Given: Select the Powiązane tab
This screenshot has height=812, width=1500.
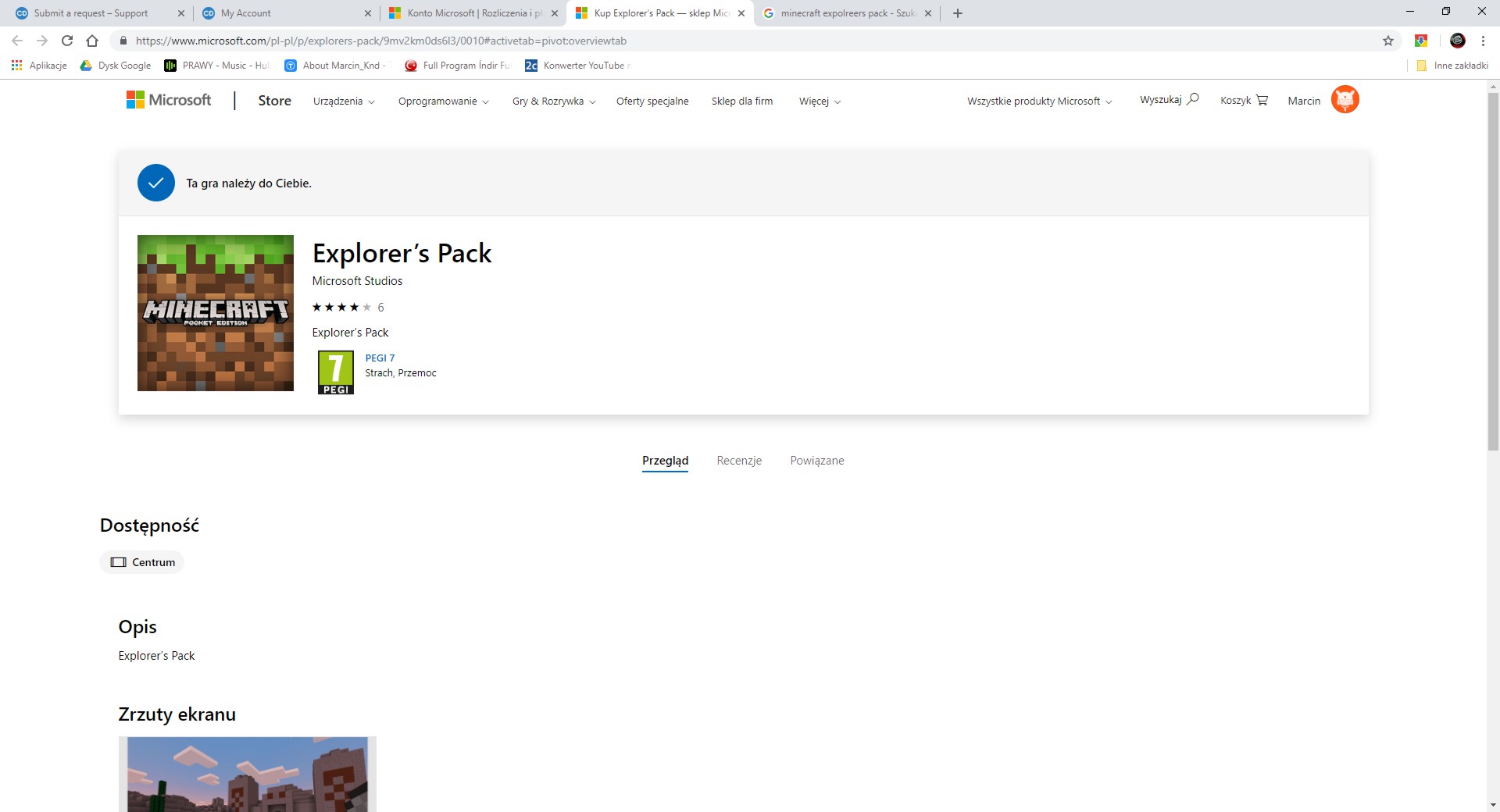Looking at the screenshot, I should click(817, 461).
